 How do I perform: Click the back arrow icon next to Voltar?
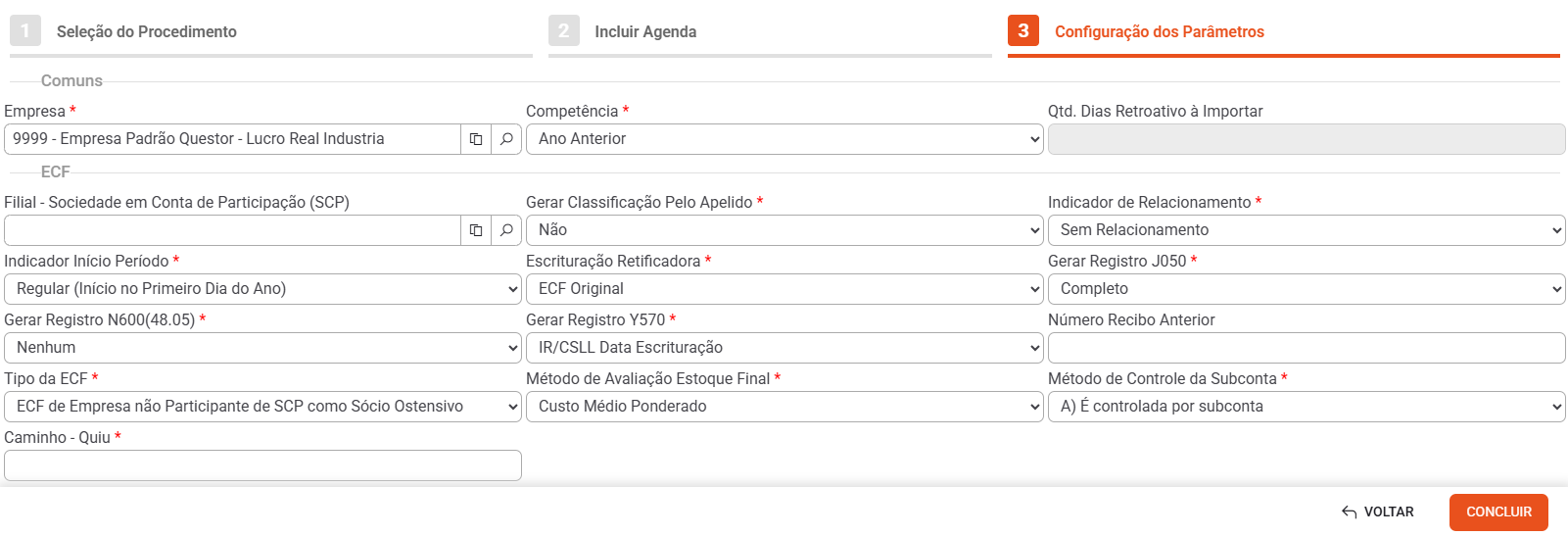[1349, 512]
